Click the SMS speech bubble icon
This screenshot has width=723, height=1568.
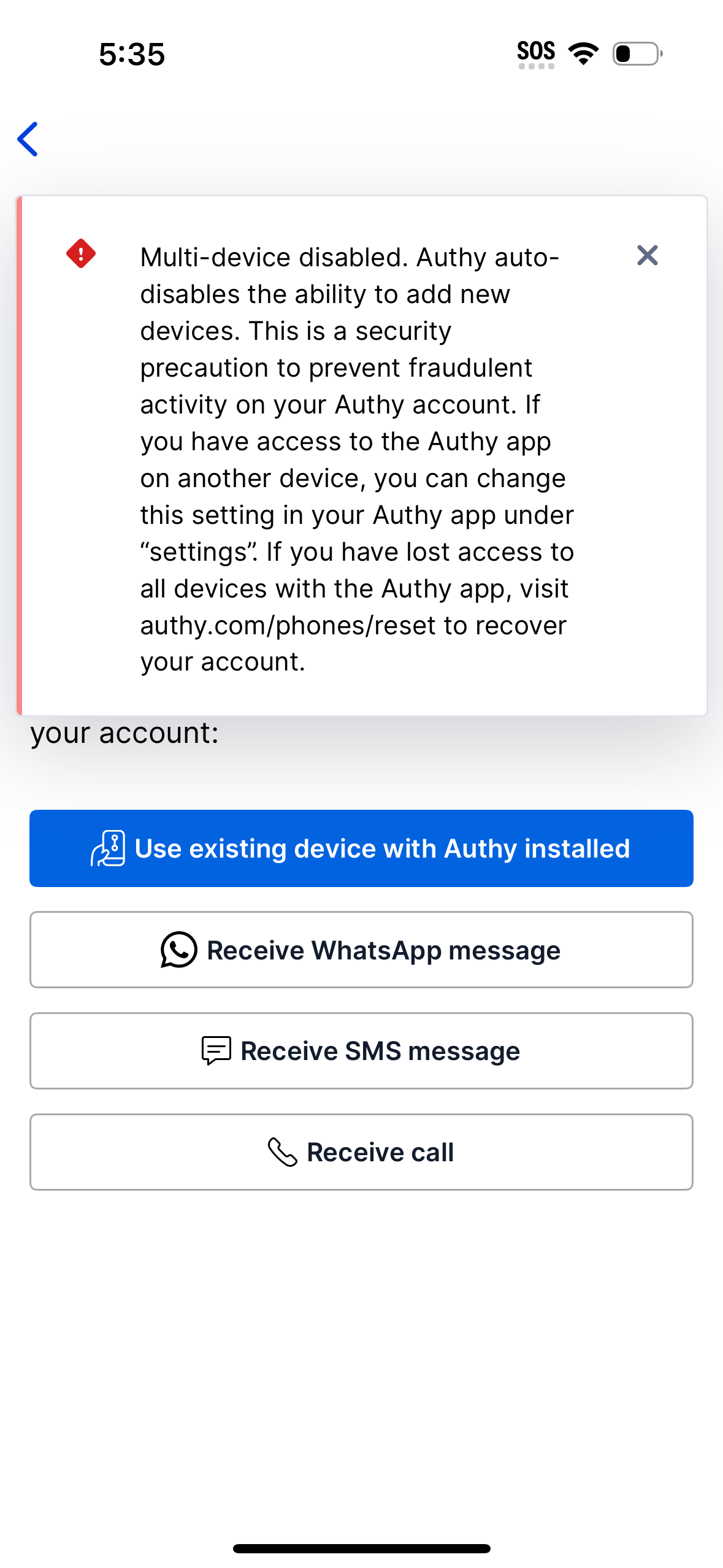coord(216,1050)
